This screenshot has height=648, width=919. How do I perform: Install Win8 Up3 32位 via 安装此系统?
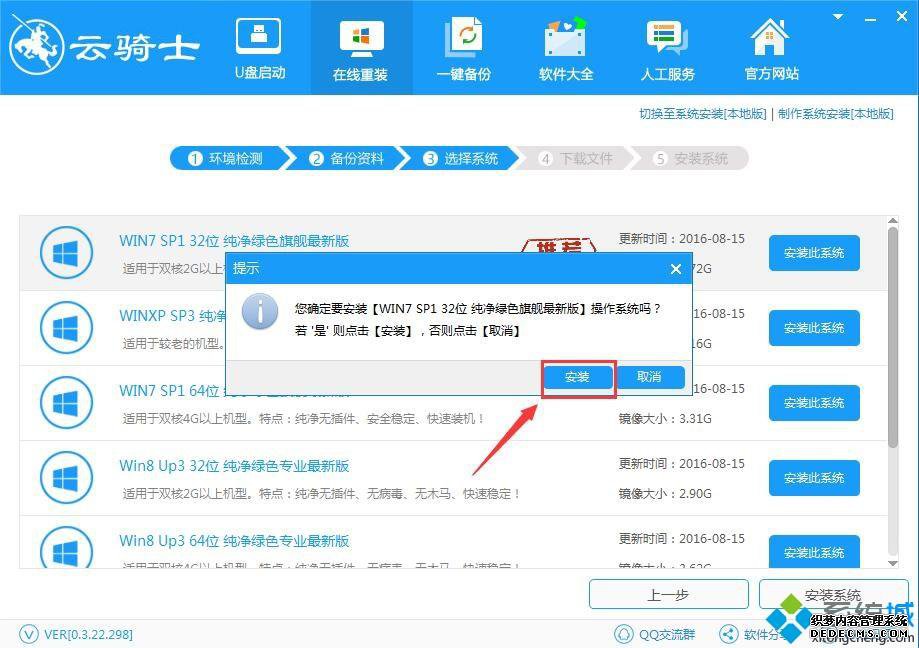tap(814, 478)
